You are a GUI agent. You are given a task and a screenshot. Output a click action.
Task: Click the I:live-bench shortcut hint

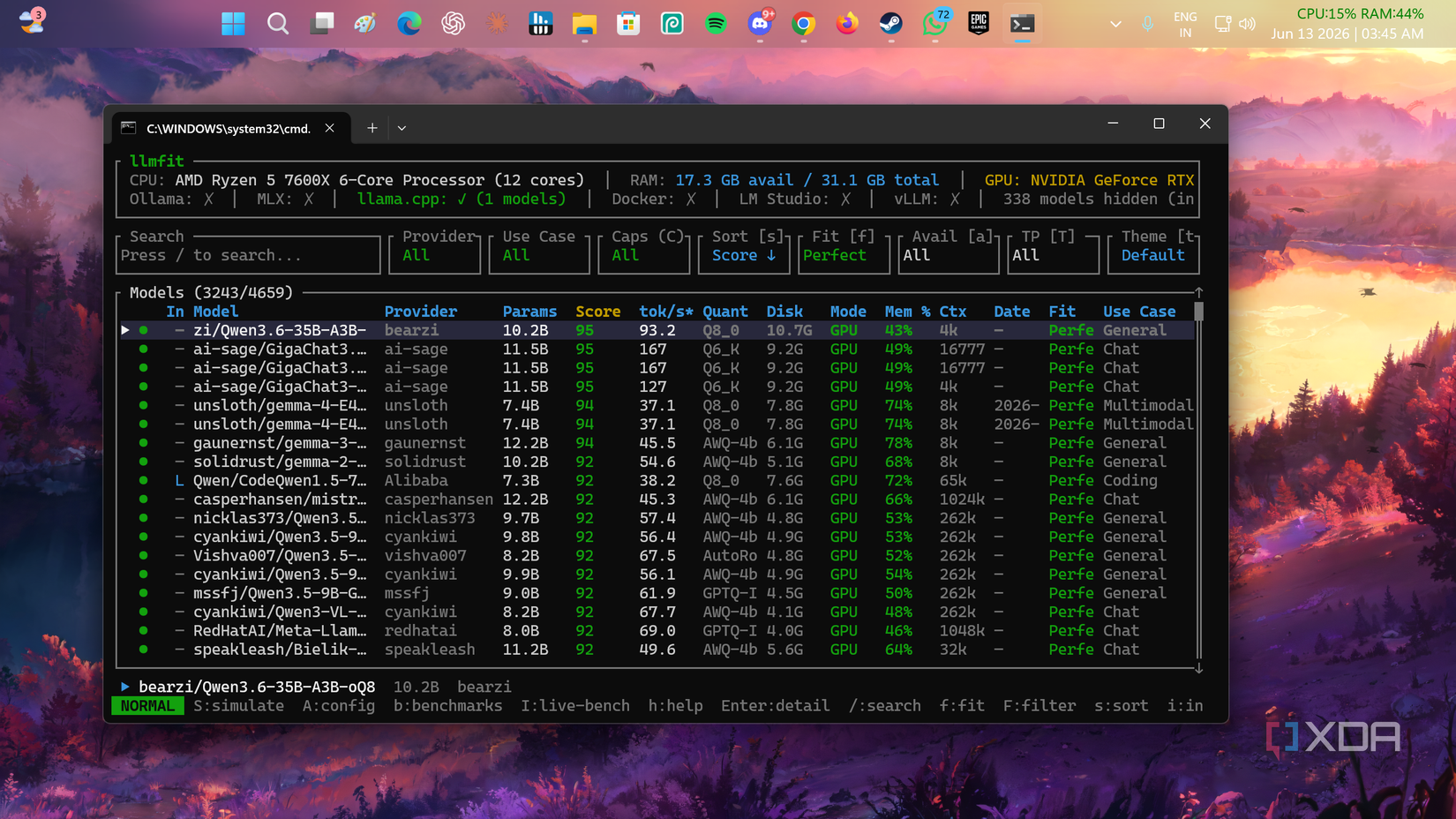click(x=575, y=706)
